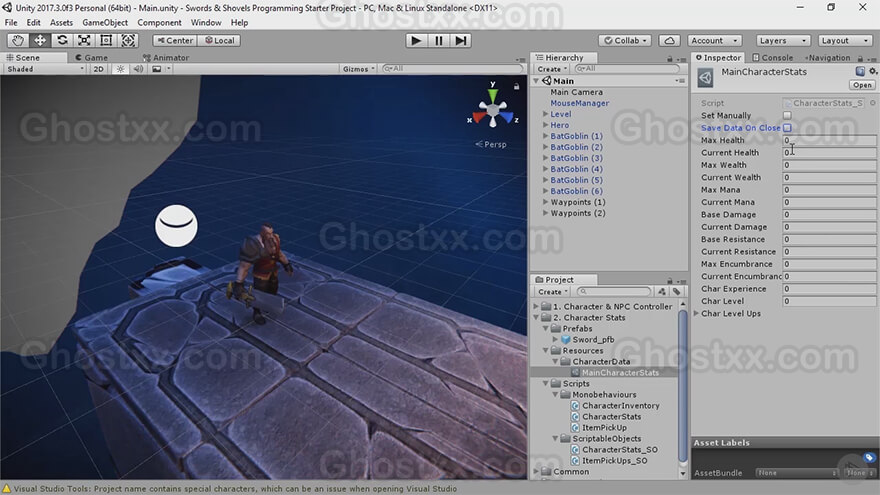Screen dimensions: 880x495
Task: Click the scene gizmo lock icon
Action: [516, 86]
